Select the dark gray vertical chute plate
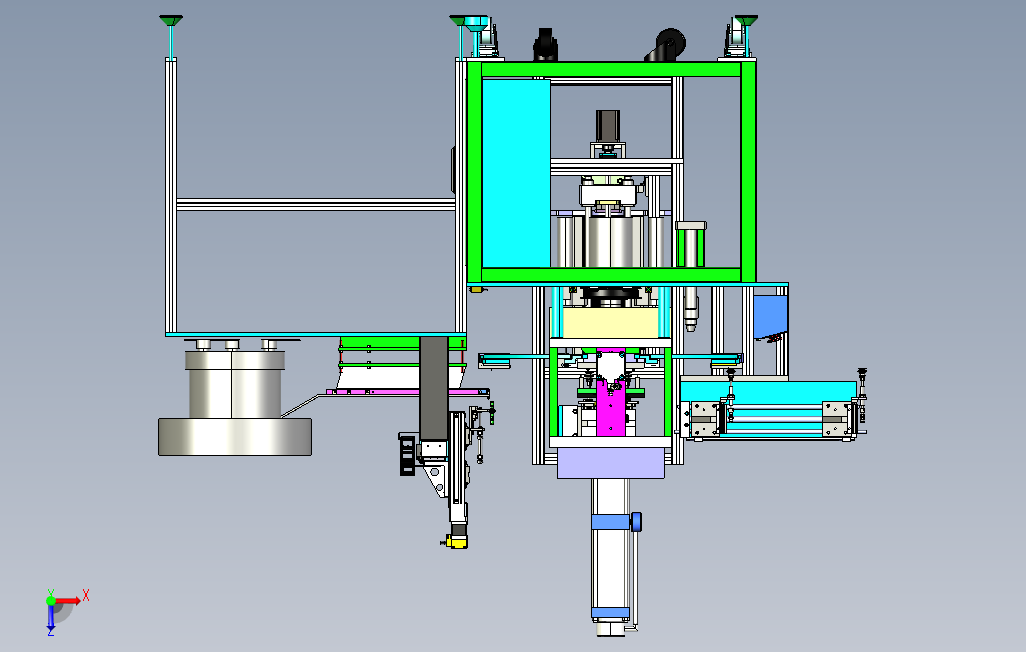1026x652 pixels. coord(433,388)
